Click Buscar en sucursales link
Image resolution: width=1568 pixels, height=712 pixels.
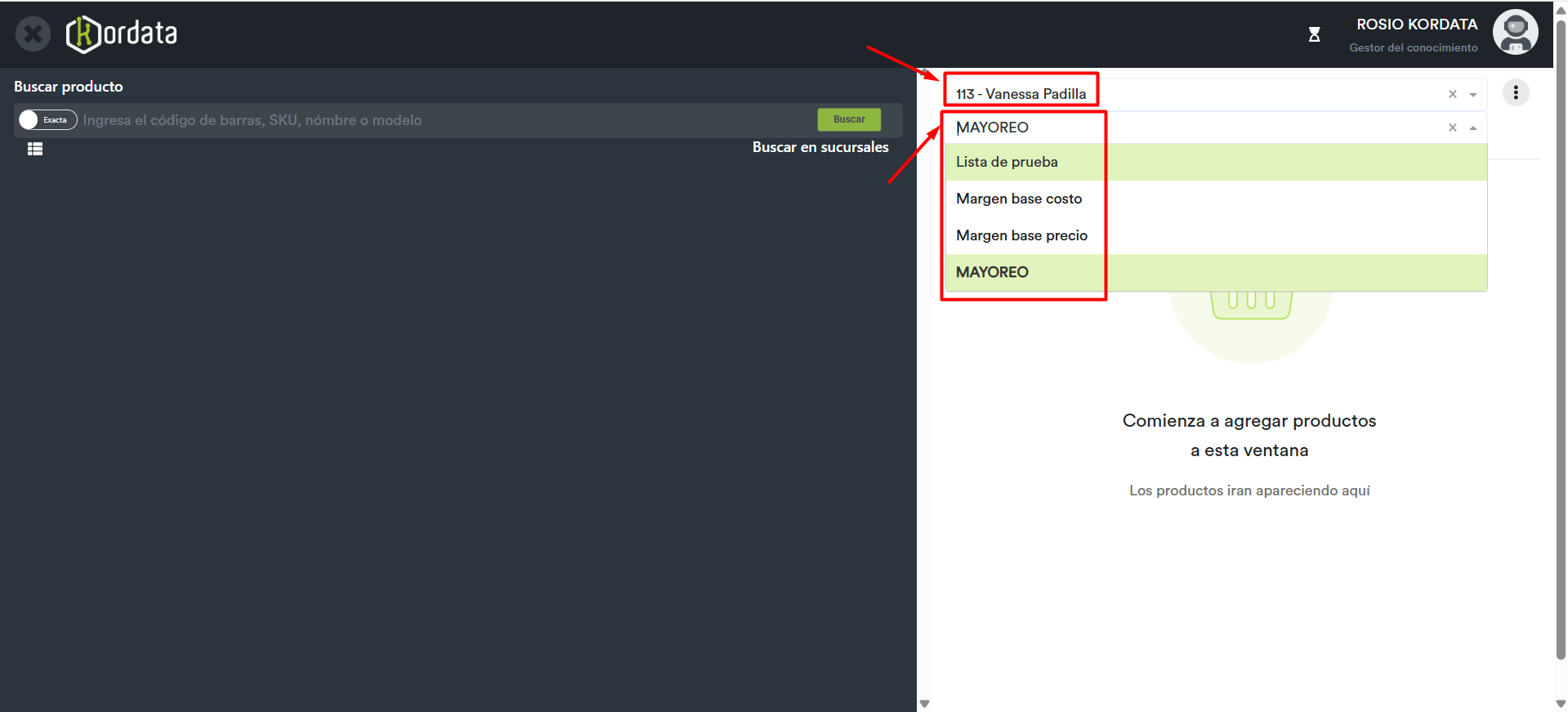tap(820, 147)
